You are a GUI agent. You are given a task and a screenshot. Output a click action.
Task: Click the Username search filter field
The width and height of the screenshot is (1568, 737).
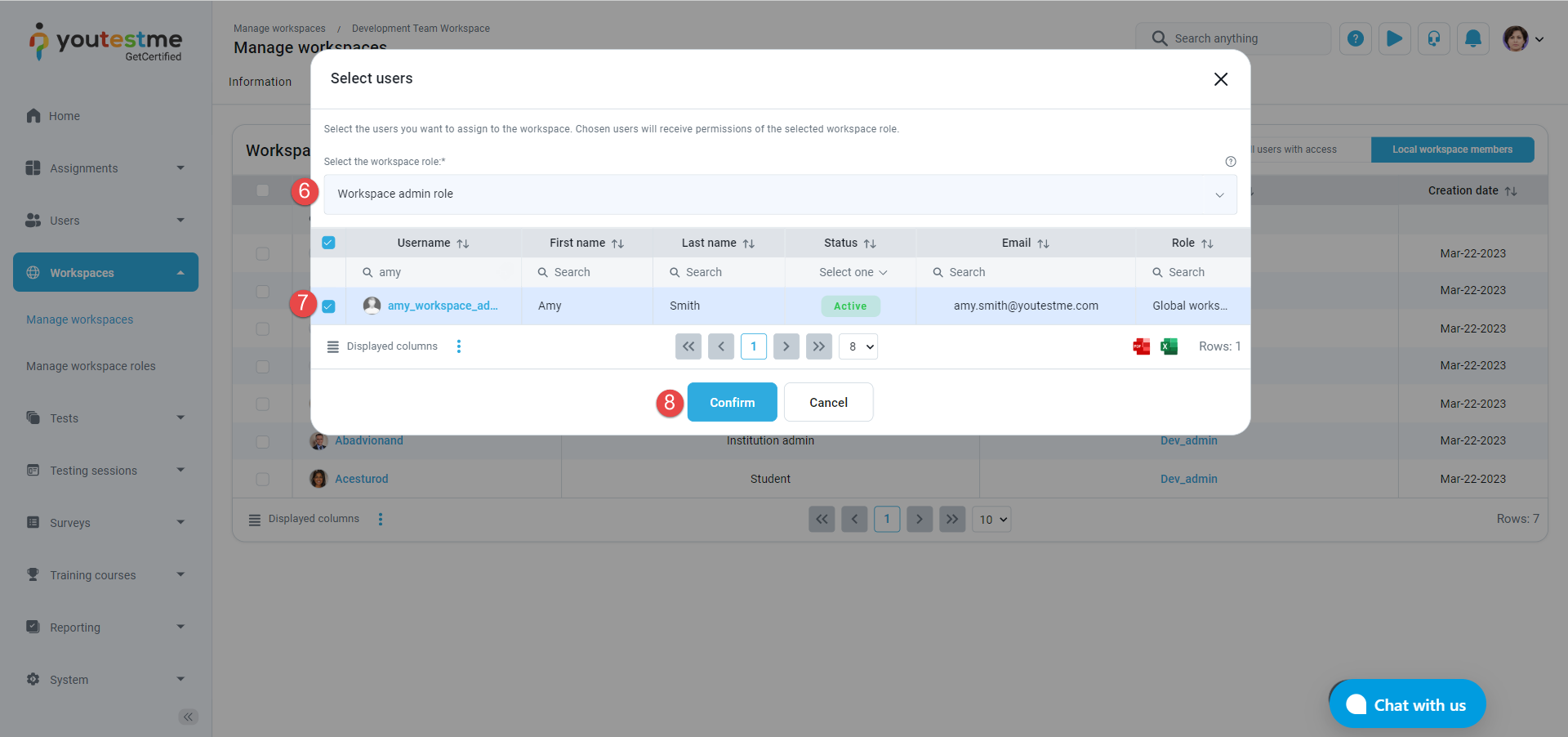[441, 272]
